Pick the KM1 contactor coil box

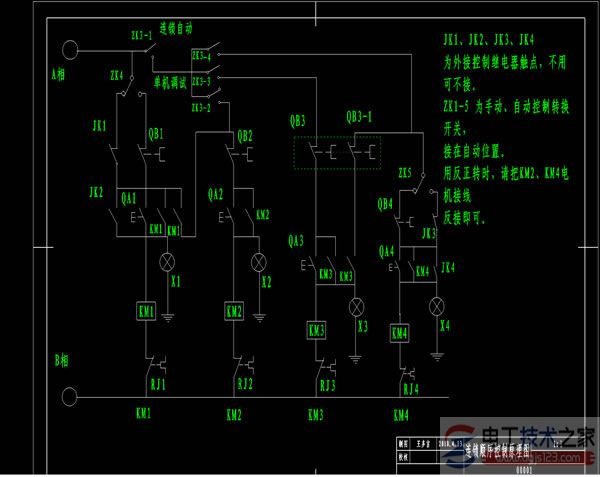coord(146,311)
